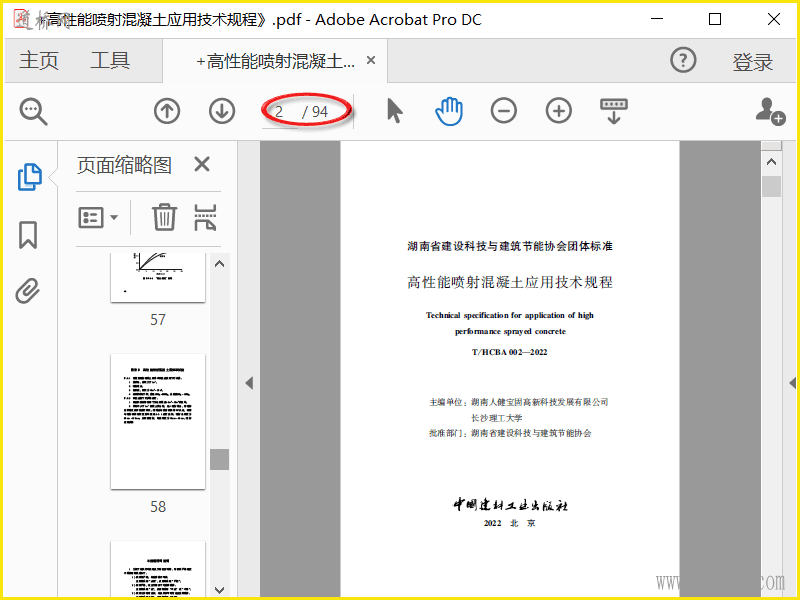The width and height of the screenshot is (800, 600).
Task: Maximize the Acrobat window
Action: point(715,19)
